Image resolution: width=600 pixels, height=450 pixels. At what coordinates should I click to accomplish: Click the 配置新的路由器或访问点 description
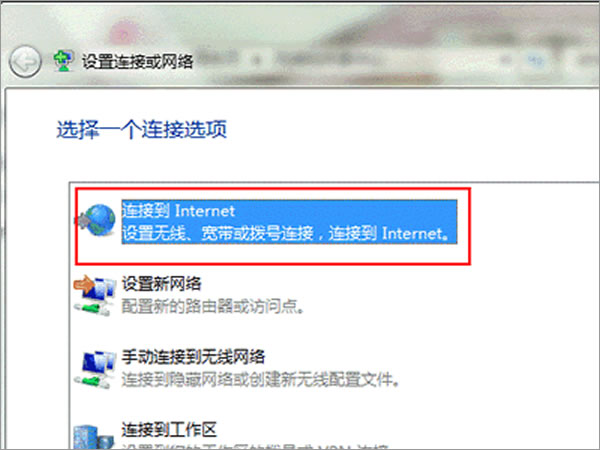[212, 306]
